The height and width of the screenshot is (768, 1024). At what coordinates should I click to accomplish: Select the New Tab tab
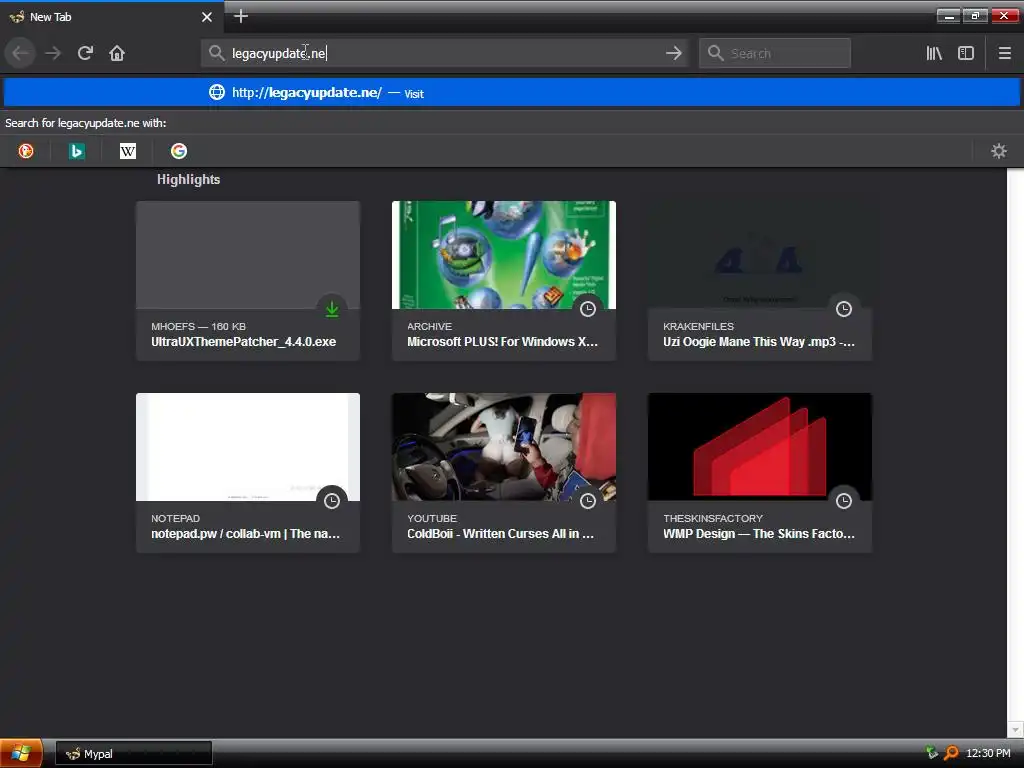click(112, 17)
